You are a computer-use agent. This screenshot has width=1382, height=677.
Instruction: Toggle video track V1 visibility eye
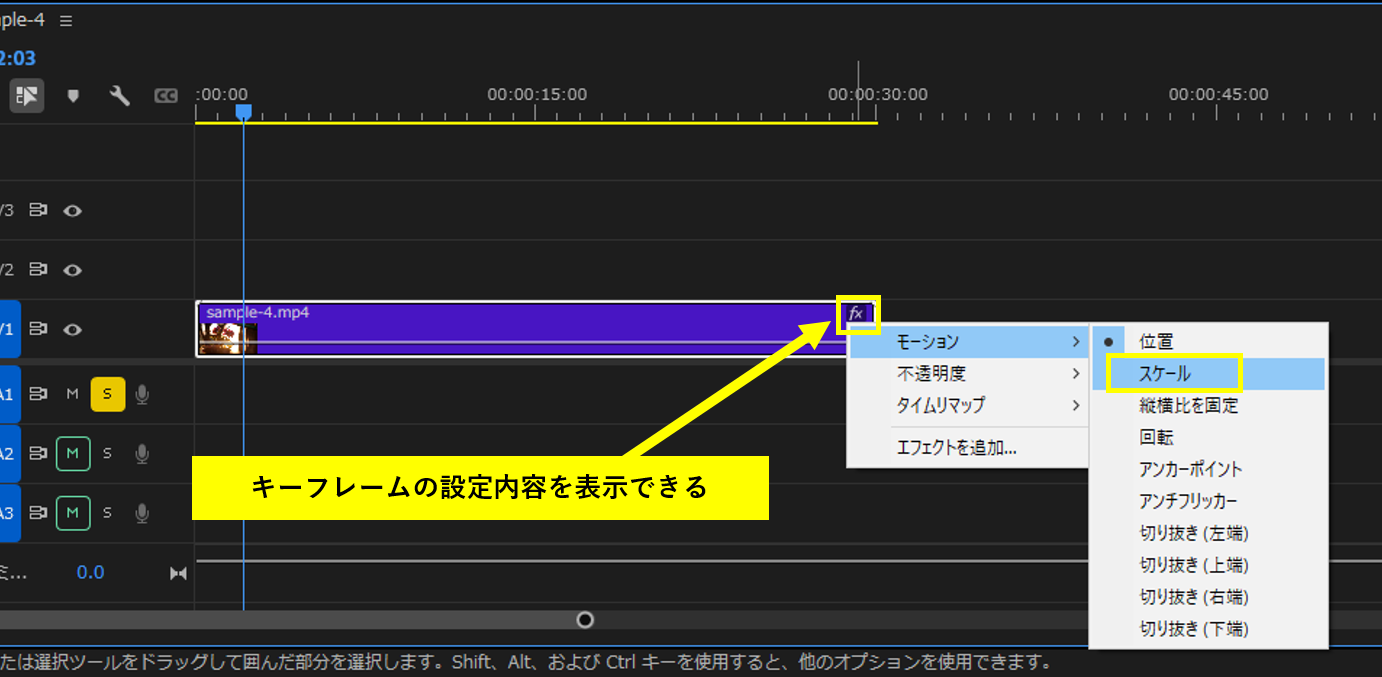(72, 328)
